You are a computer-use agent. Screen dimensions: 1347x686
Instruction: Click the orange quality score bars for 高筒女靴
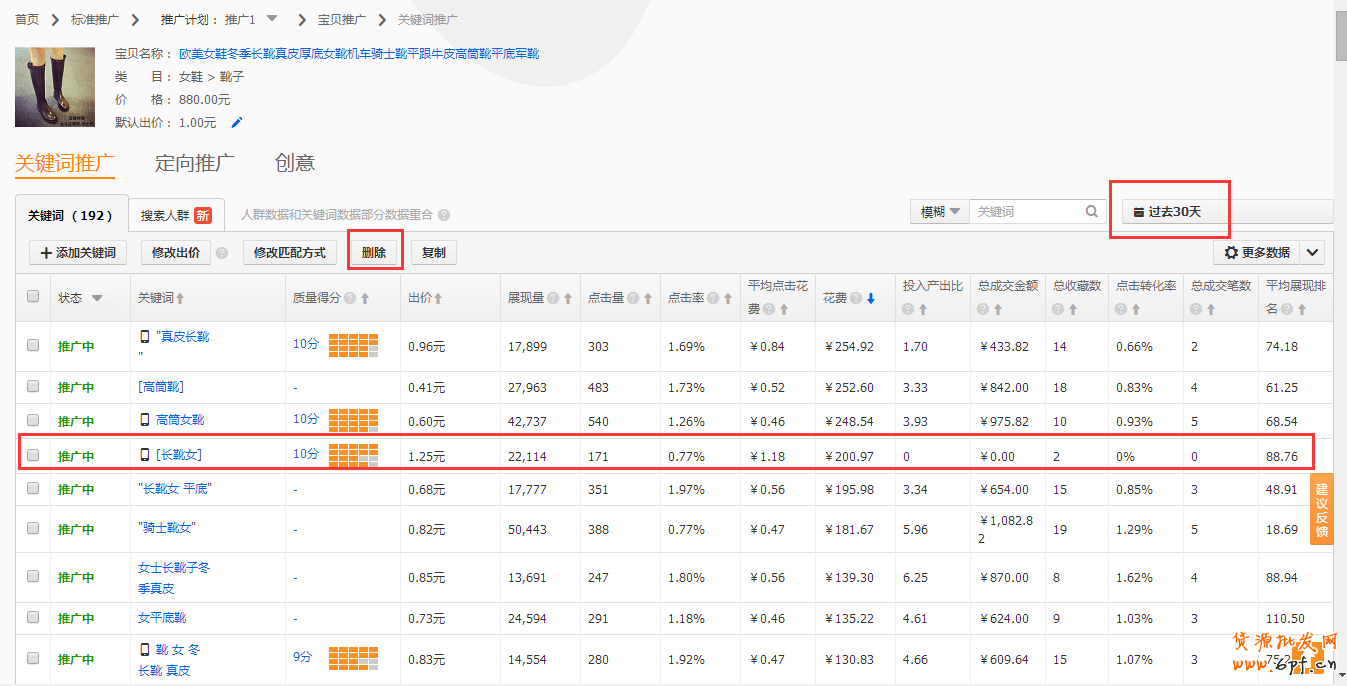click(x=353, y=420)
